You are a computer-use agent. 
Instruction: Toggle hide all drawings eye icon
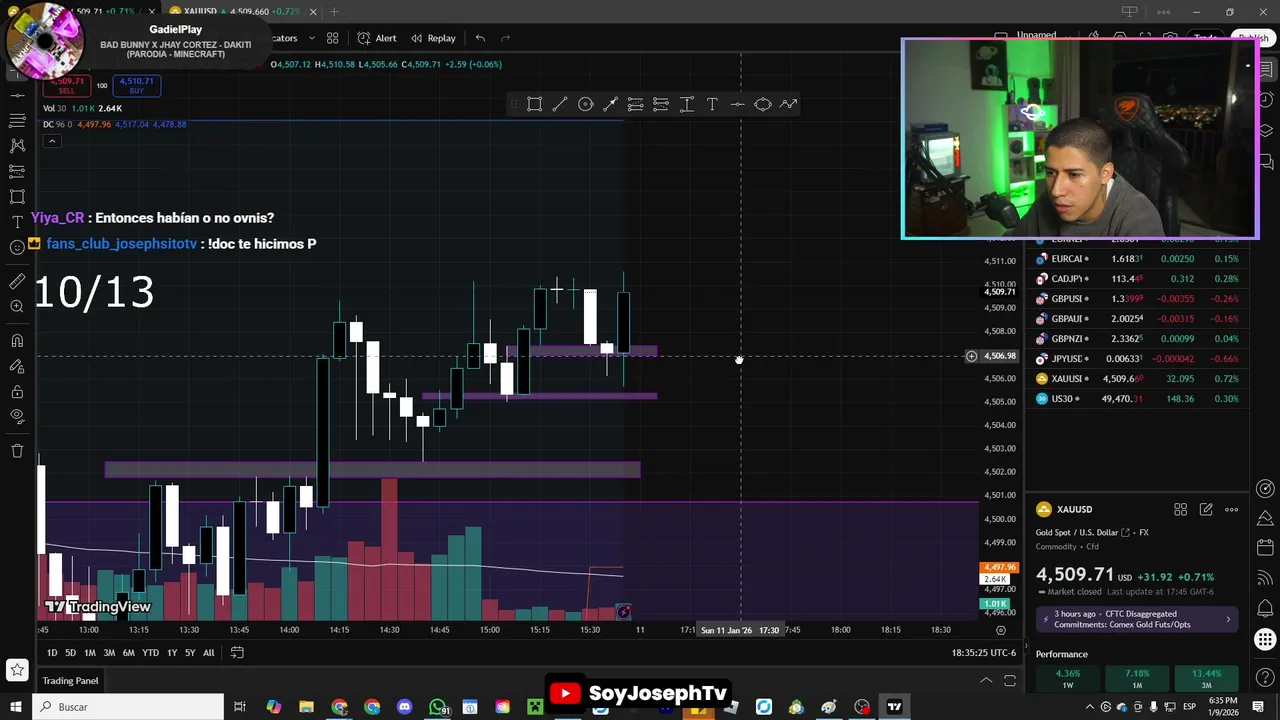(x=17, y=417)
